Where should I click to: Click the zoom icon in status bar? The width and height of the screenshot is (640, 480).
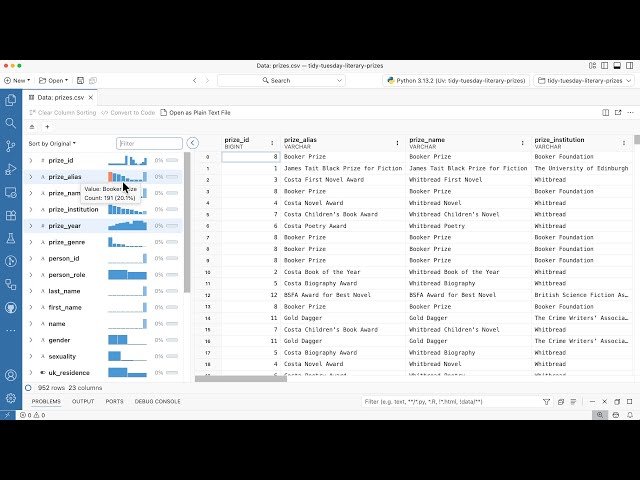(x=600, y=415)
